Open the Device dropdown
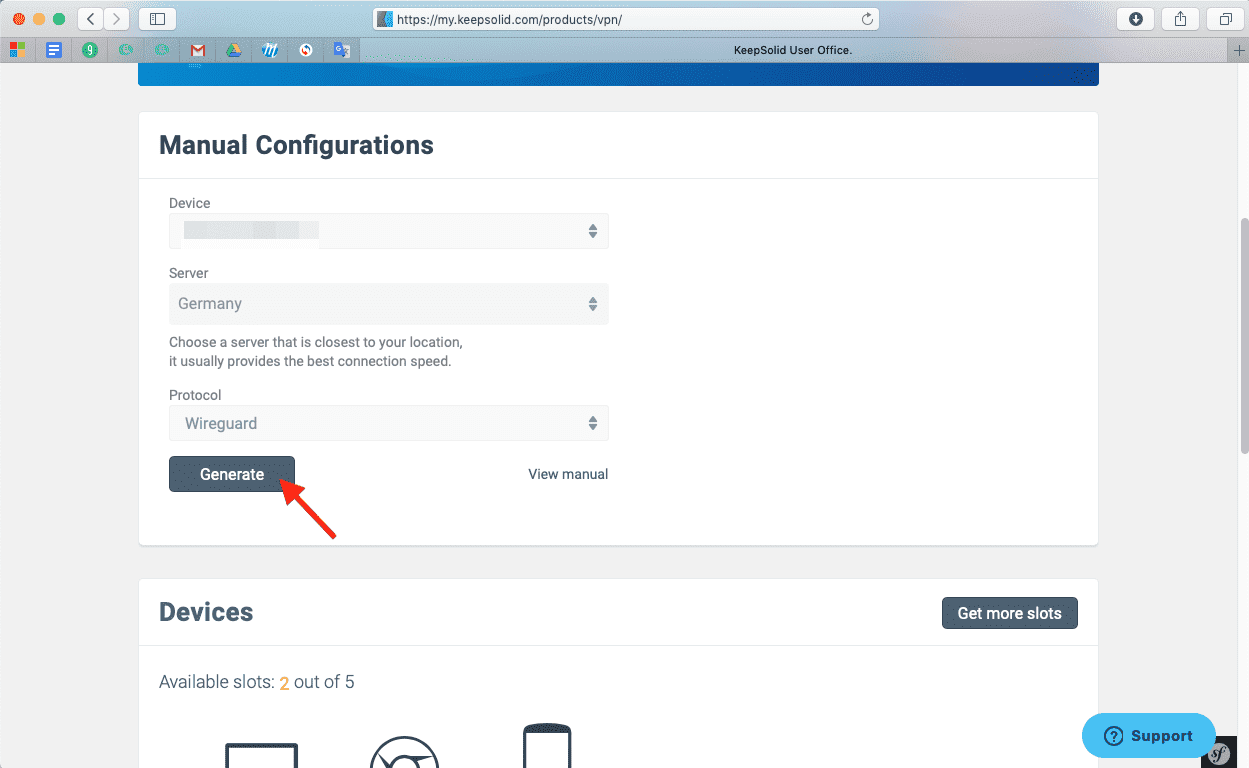This screenshot has height=768, width=1249. [388, 231]
